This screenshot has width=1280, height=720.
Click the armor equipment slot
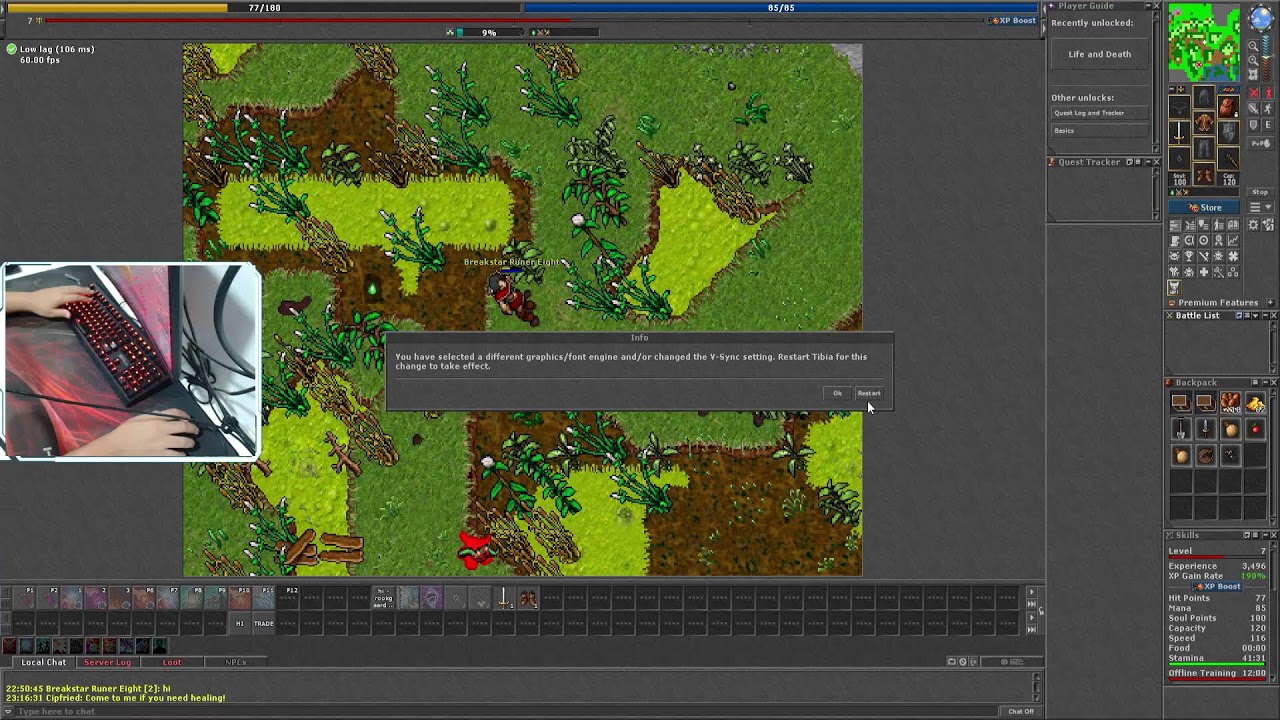click(x=1203, y=123)
